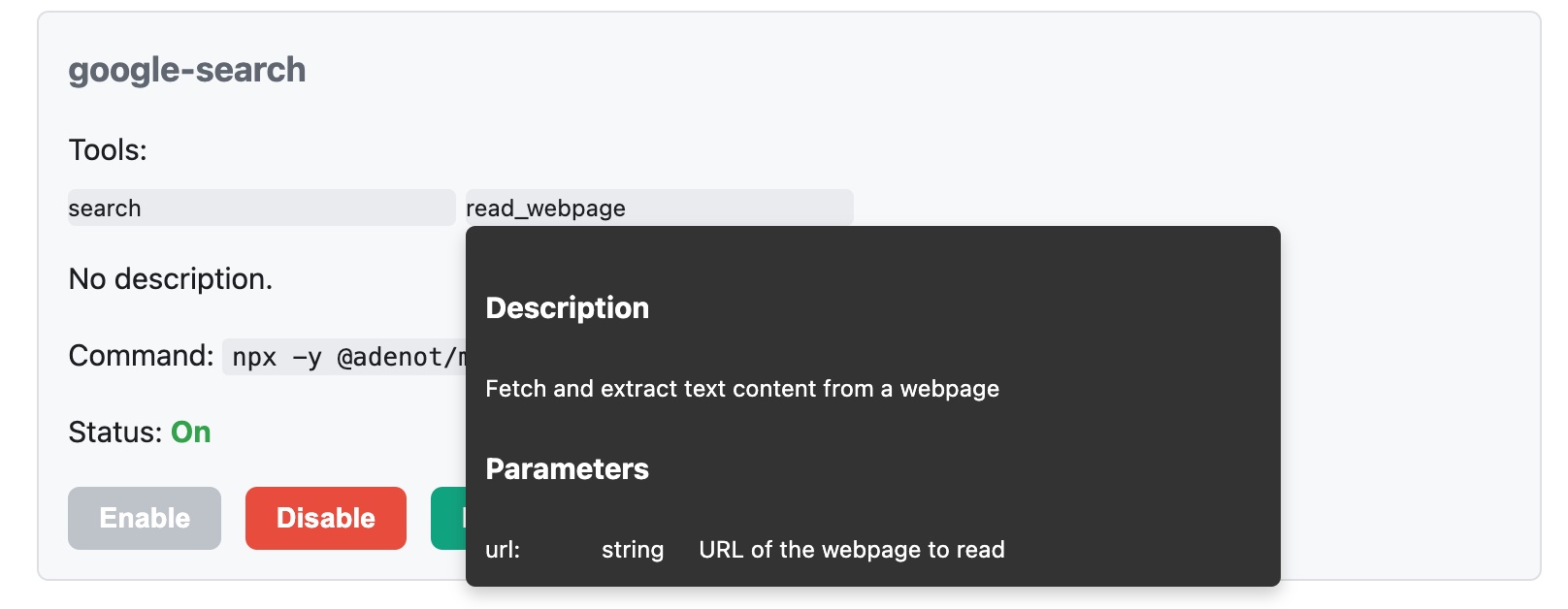Click the "read_webpage" tool chip
1568x609 pixels.
pos(659,208)
